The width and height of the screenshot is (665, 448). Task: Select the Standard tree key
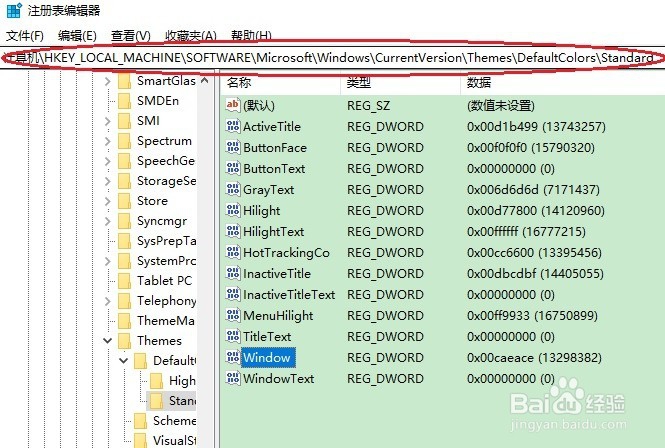(x=182, y=400)
